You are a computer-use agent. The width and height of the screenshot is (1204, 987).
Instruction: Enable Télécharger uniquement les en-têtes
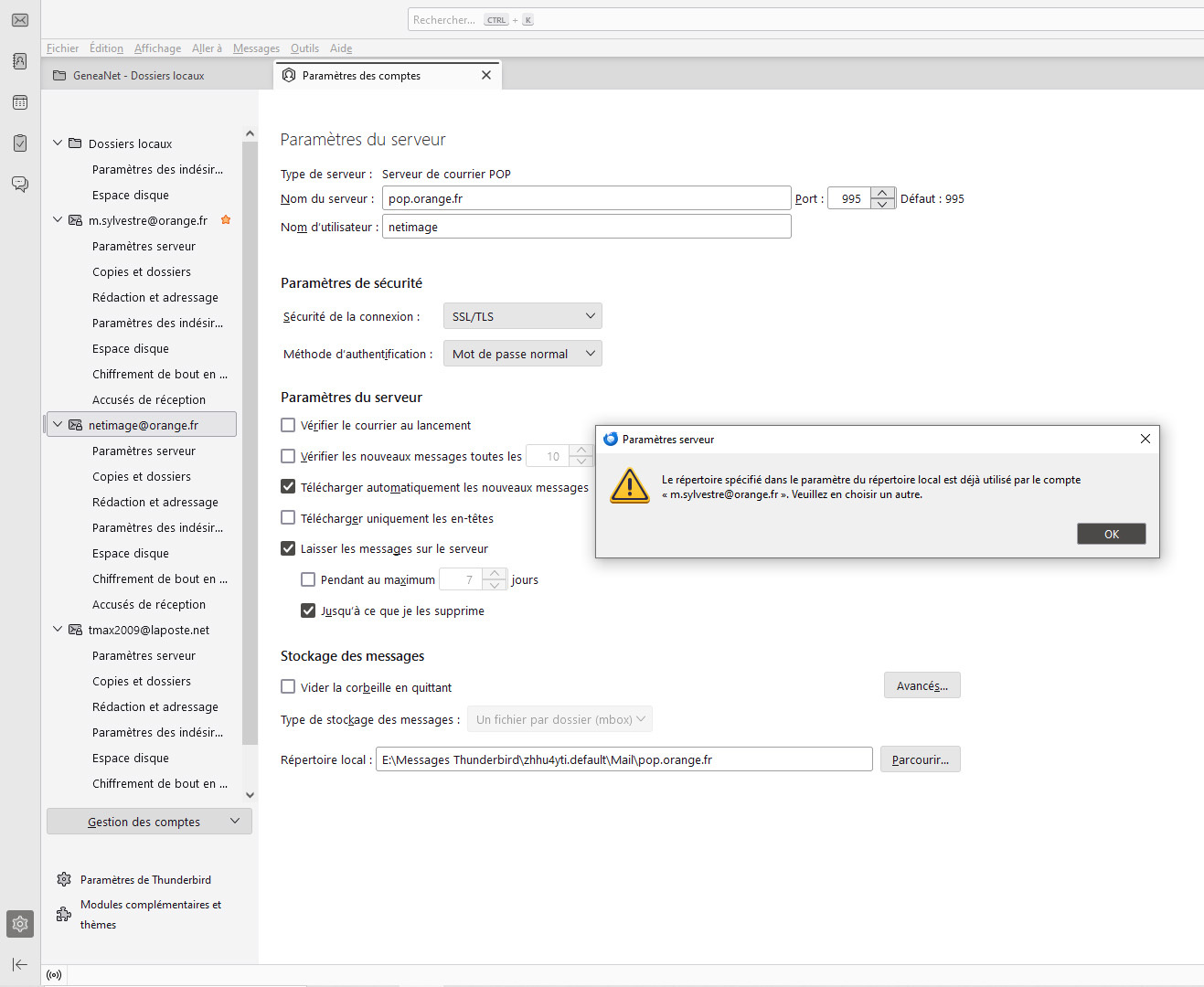[x=288, y=518]
